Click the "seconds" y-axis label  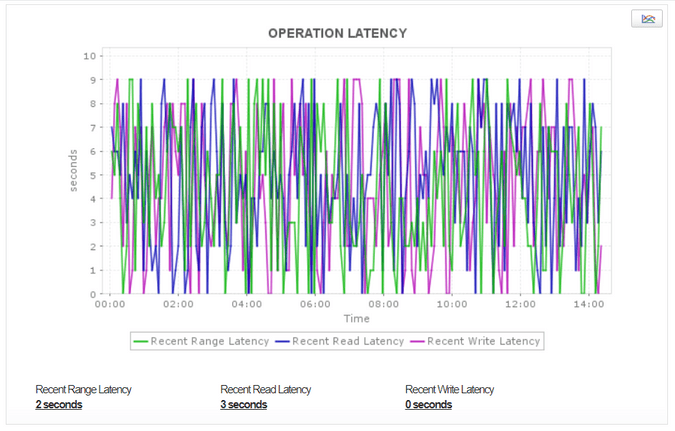coord(74,170)
